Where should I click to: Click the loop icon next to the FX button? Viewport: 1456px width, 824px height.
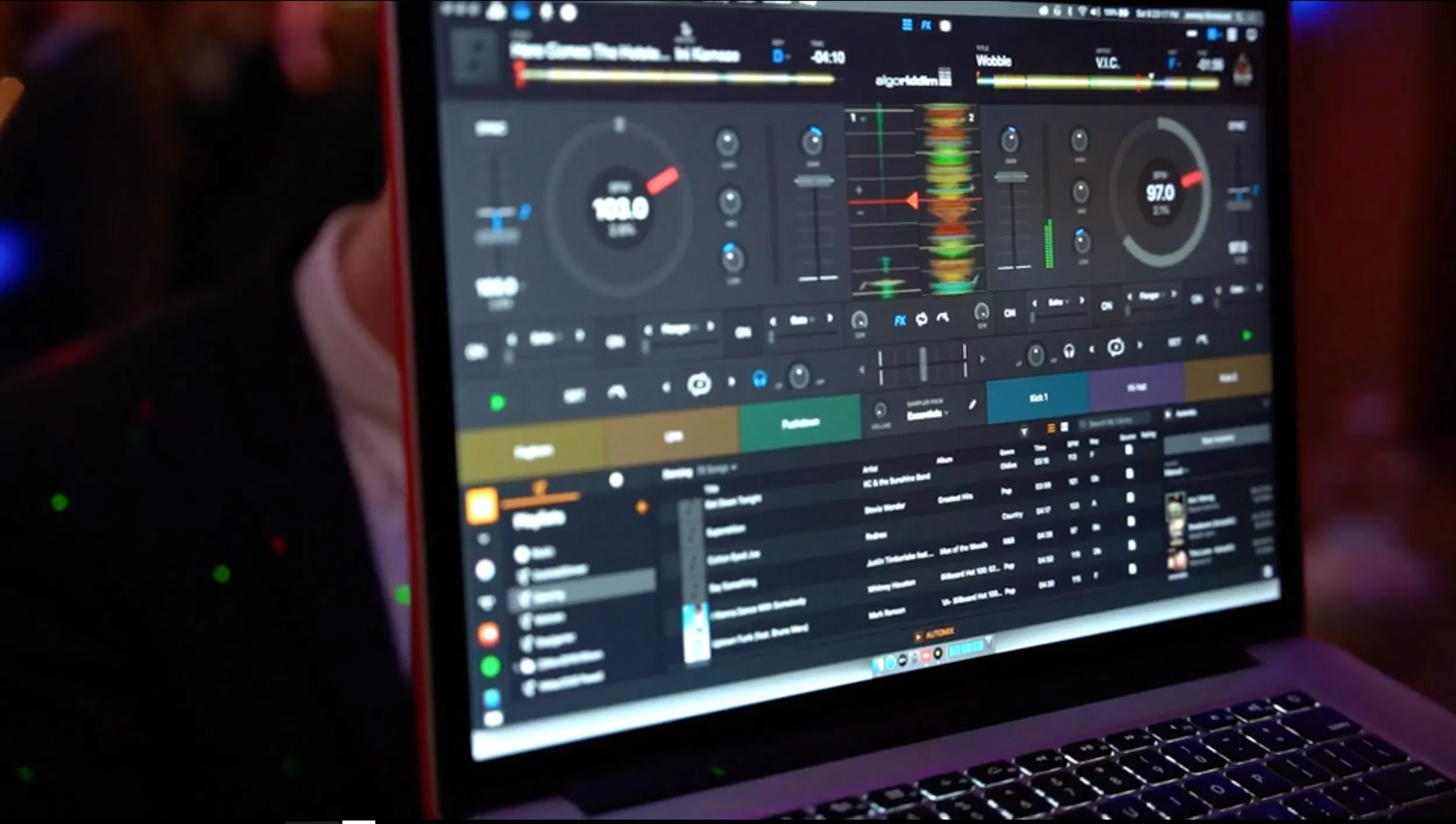921,319
